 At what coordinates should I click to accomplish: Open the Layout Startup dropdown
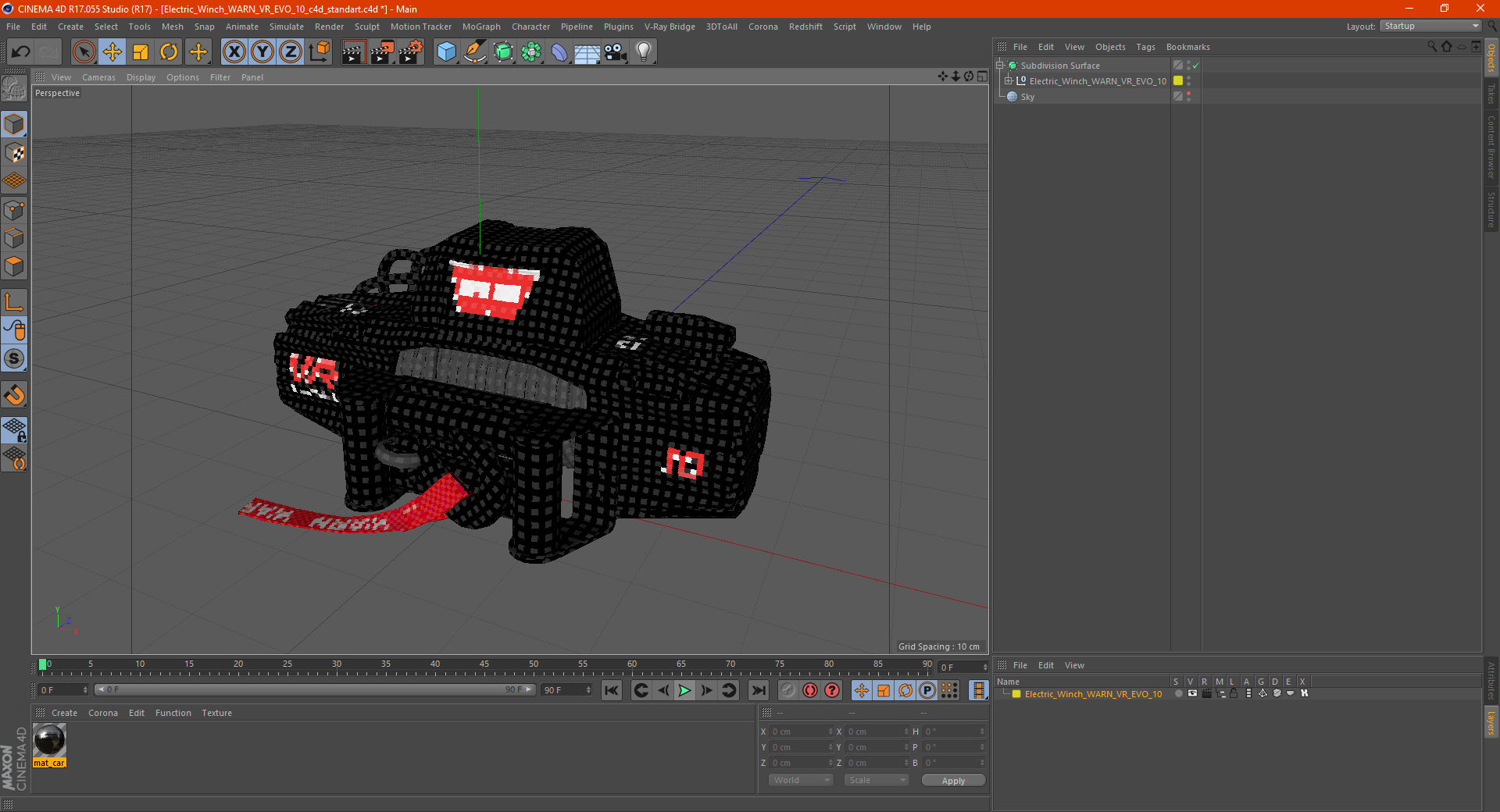tap(1431, 26)
